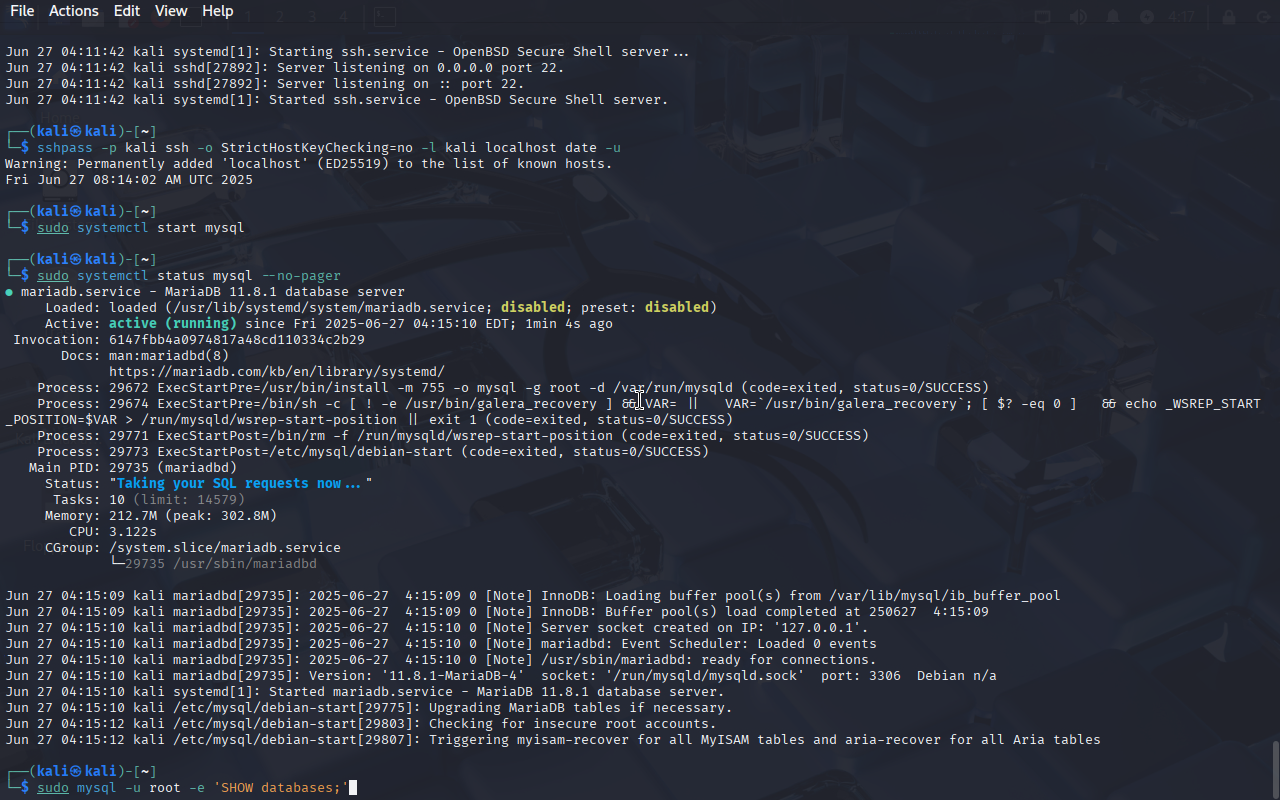Click 'Triggering myisam-recover' log line
The width and height of the screenshot is (1280, 800).
(x=553, y=740)
